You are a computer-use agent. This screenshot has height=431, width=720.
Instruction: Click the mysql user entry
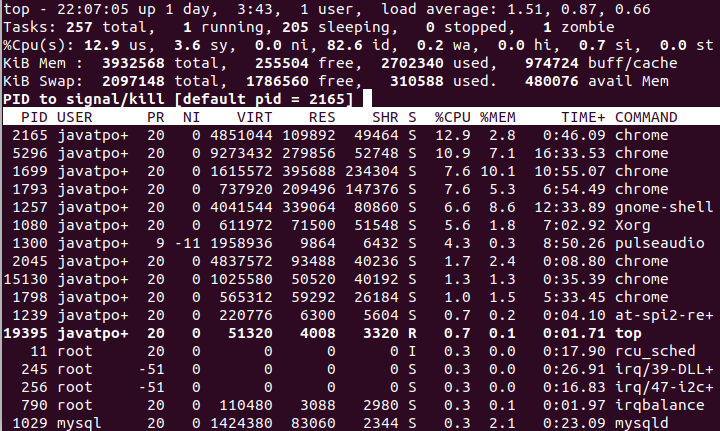[79, 423]
